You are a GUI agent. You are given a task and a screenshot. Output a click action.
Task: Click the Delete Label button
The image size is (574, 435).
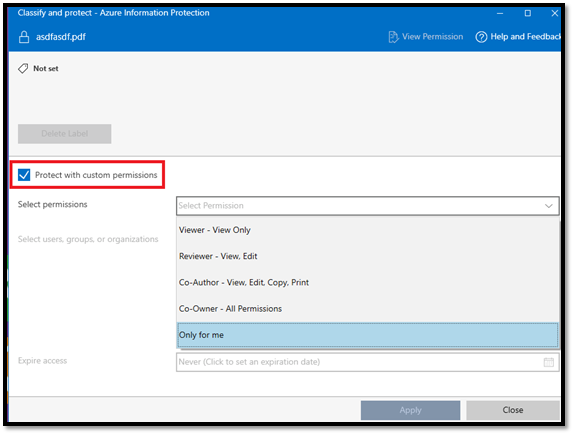pos(64,134)
